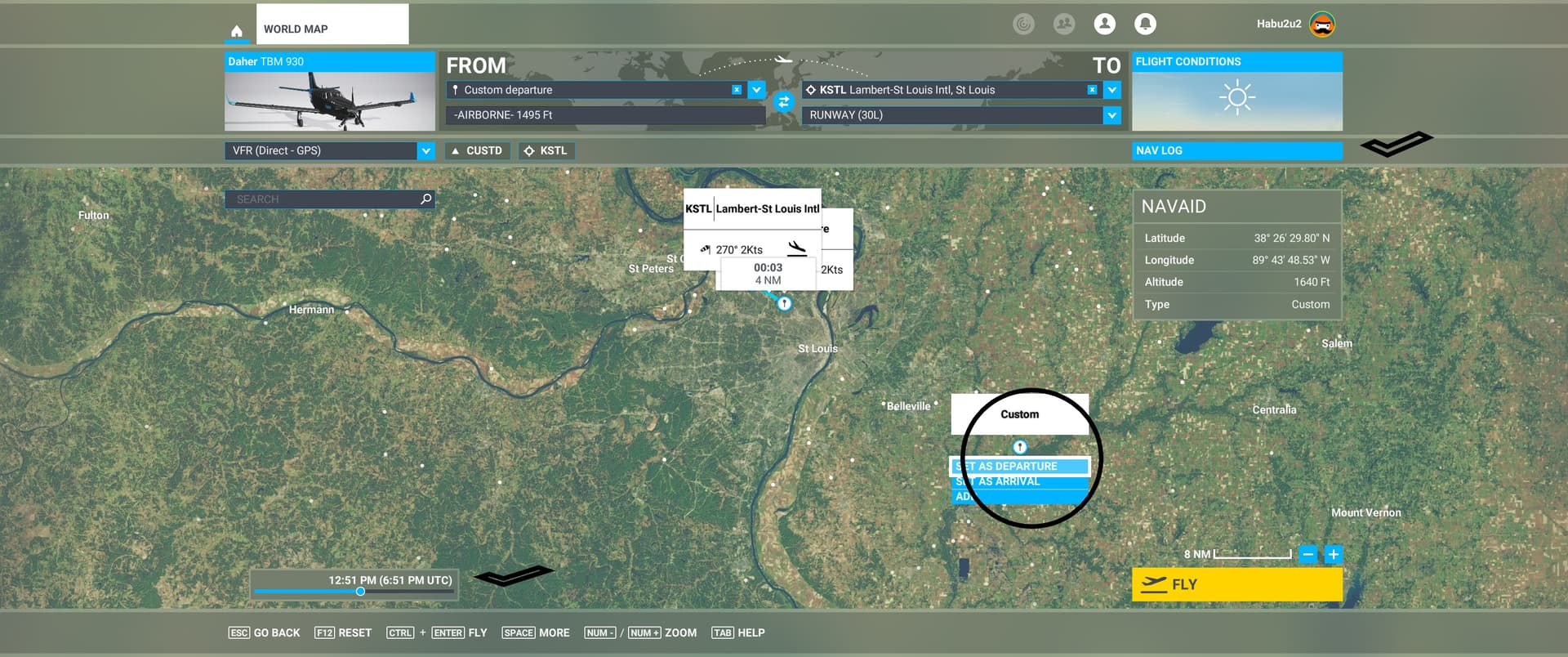Click the AIRBORNE 1495 Ft field
This screenshot has height=657, width=1568.
tap(605, 115)
